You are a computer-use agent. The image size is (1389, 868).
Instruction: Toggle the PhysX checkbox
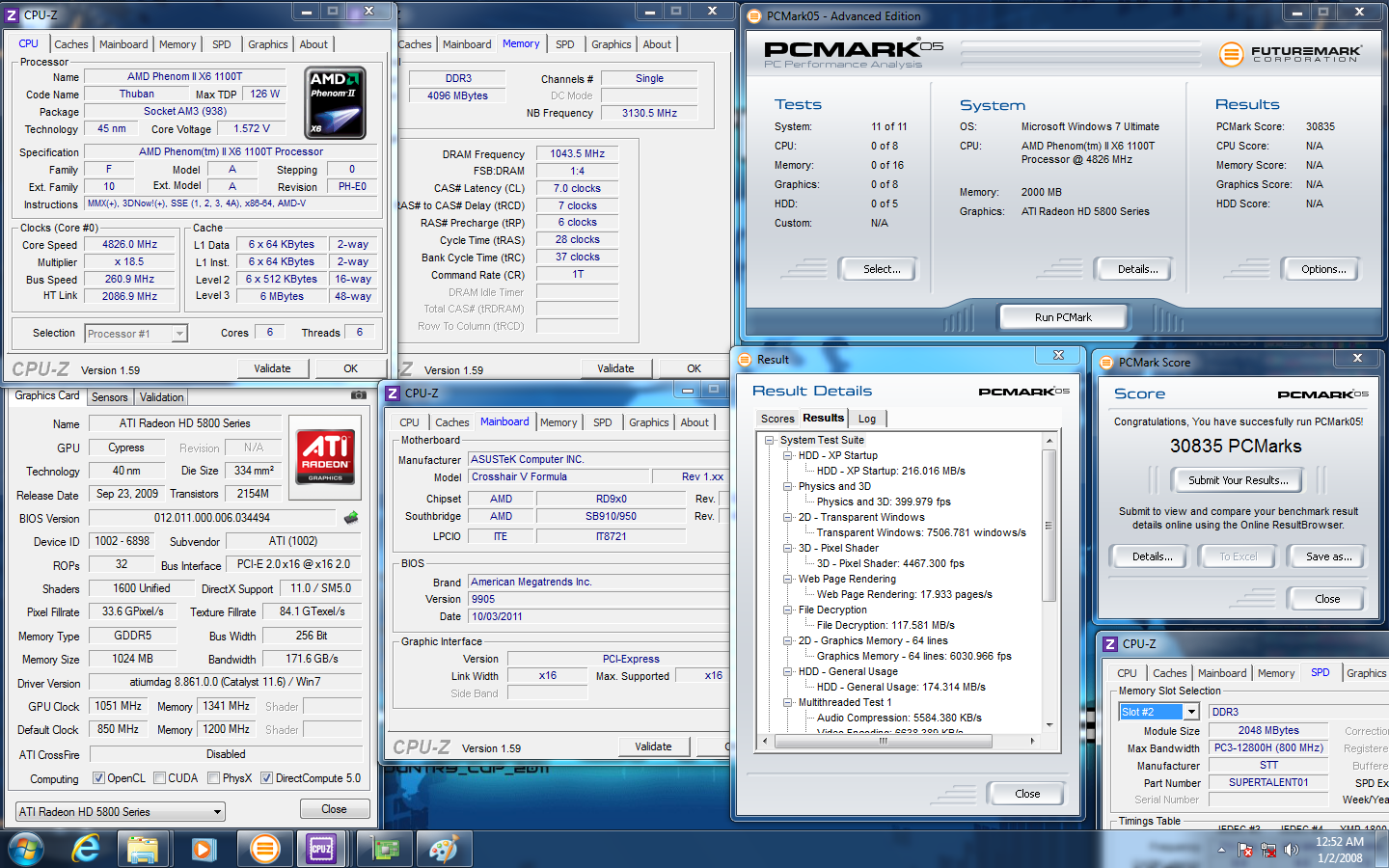point(213,778)
